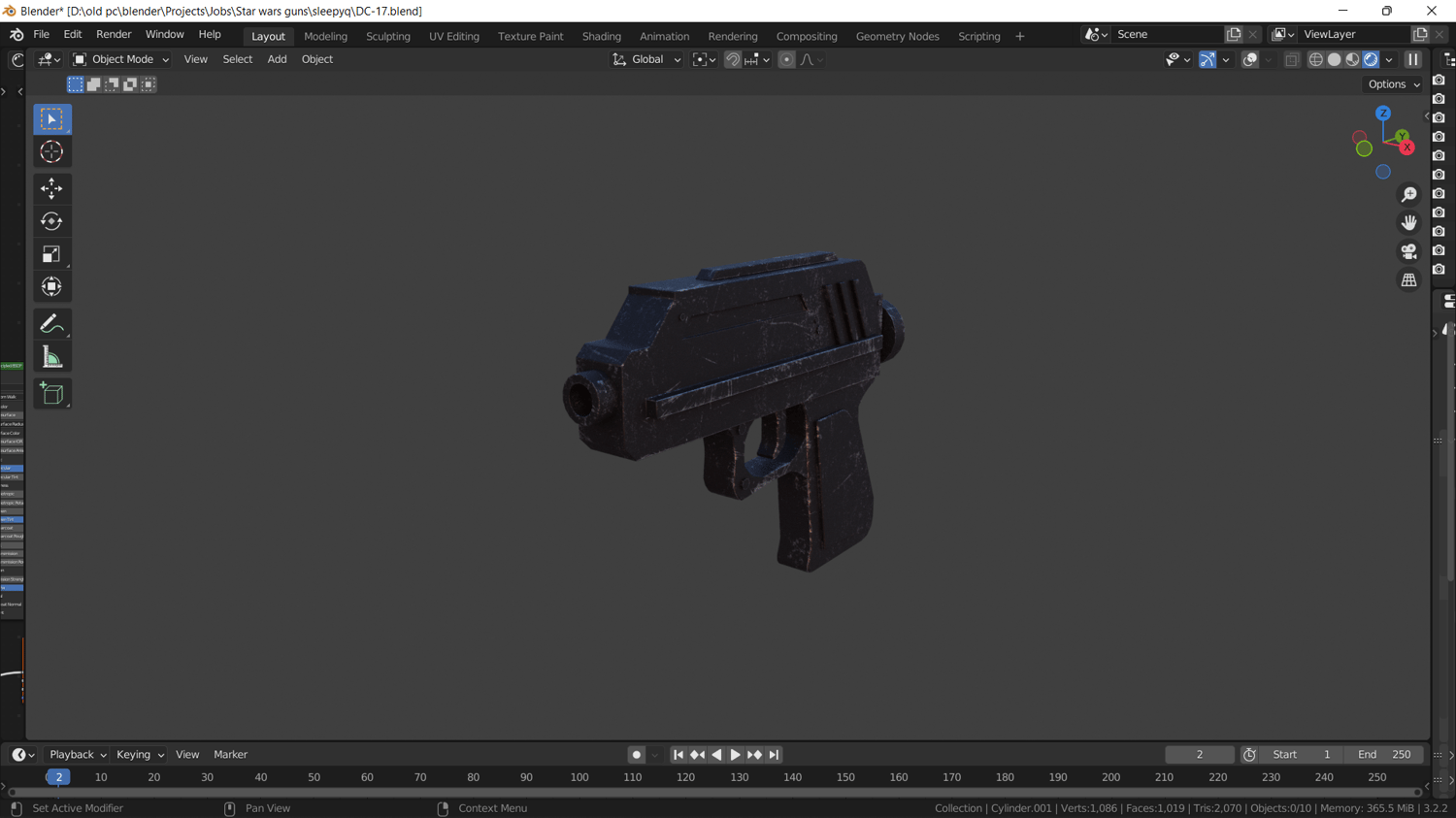Expand the snapping options dropdown
This screenshot has width=1456, height=818.
coord(758,59)
